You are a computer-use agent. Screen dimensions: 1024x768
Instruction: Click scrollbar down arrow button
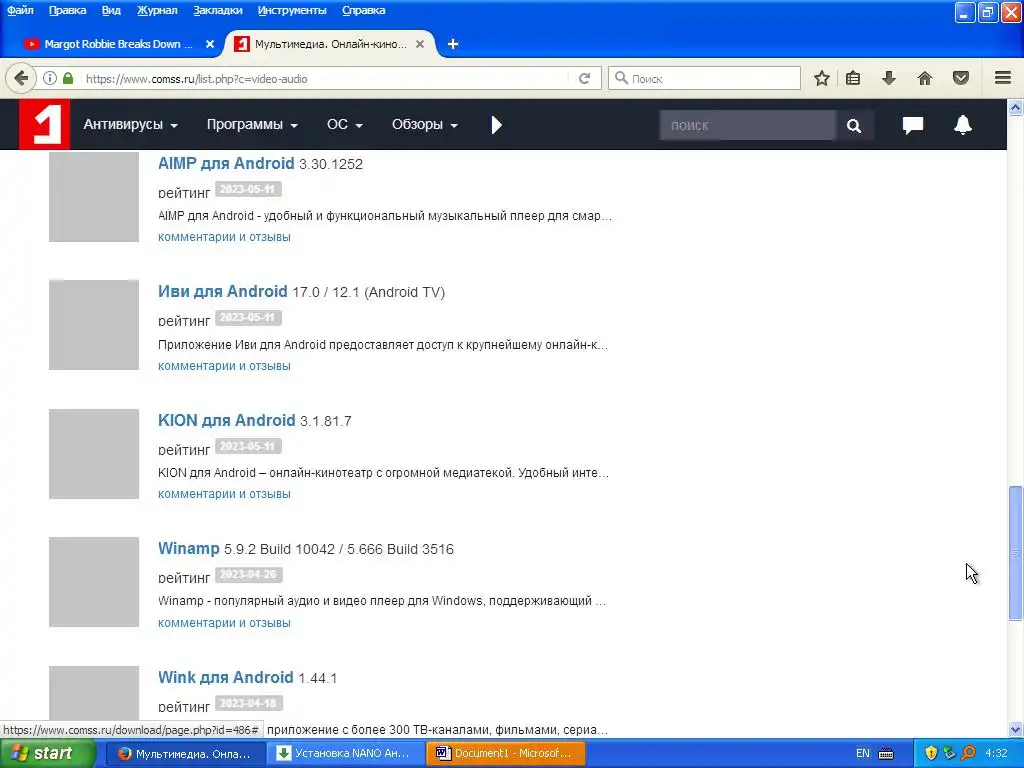pyautogui.click(x=1015, y=729)
